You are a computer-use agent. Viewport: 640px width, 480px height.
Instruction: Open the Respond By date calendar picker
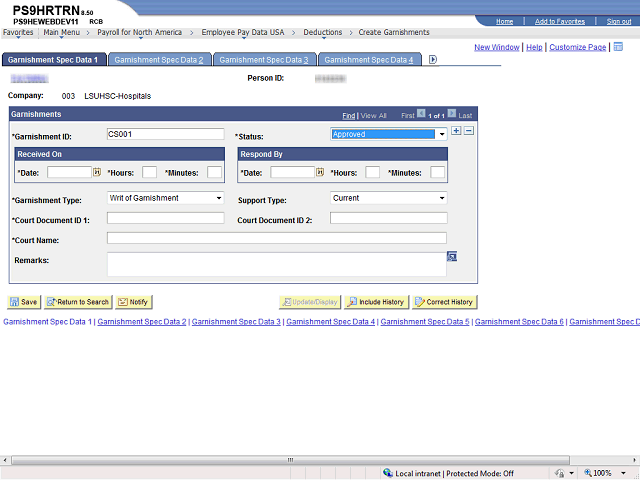point(321,172)
